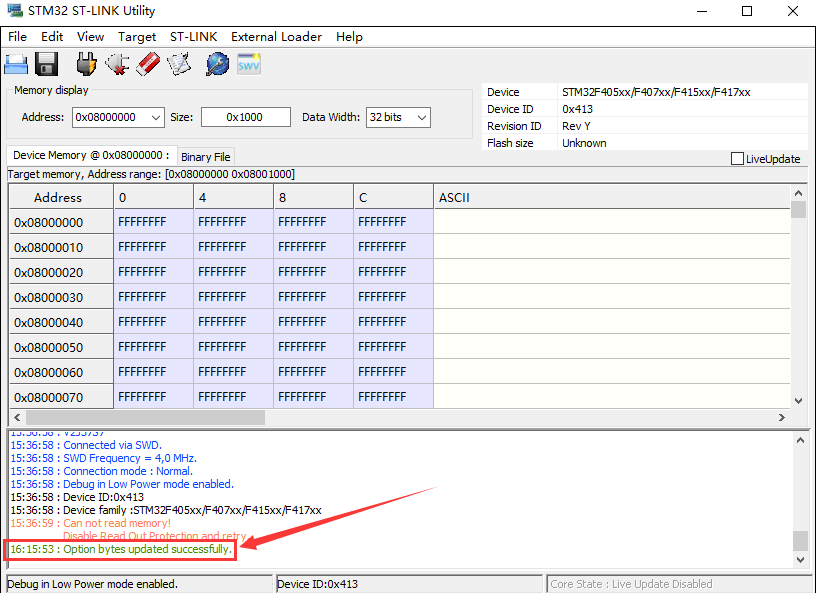Click memory table scroll down arrow

click(x=798, y=401)
